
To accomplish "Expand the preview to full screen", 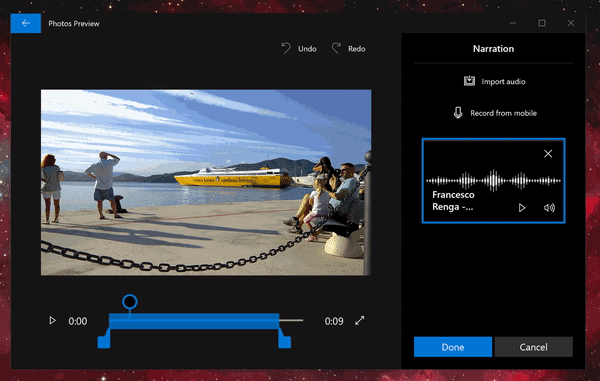I will point(360,321).
